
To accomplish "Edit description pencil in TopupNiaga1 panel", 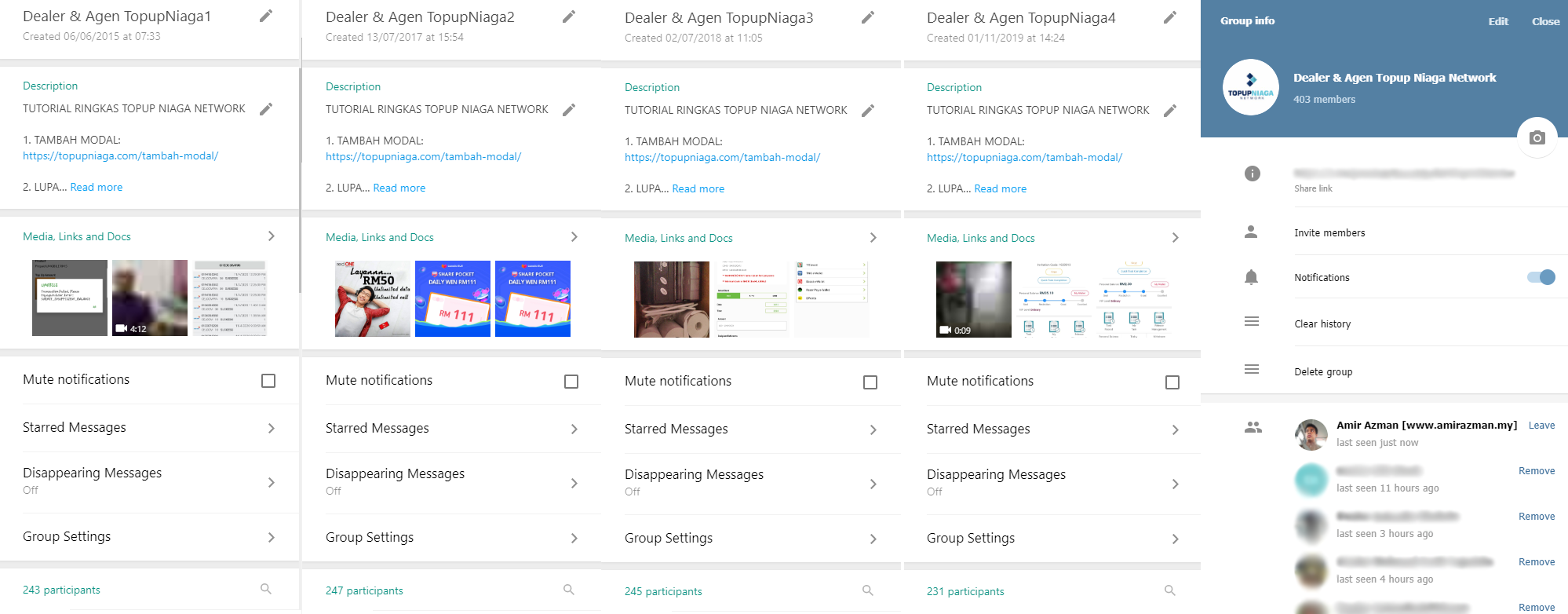I will (x=266, y=109).
